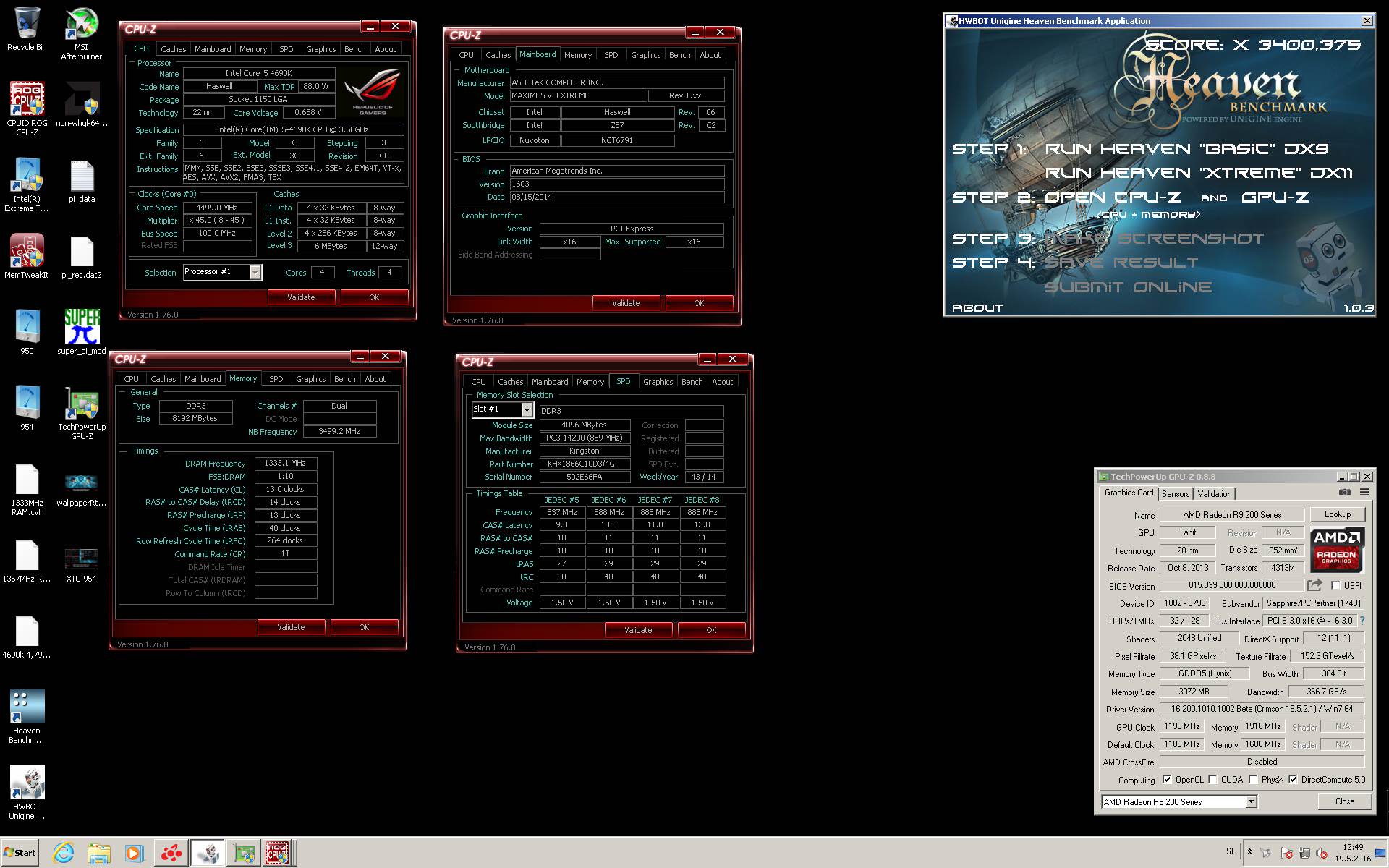The height and width of the screenshot is (868, 1389).
Task: Click SUBMIT ONLINE in HWBOT Heaven app
Action: 1128,287
